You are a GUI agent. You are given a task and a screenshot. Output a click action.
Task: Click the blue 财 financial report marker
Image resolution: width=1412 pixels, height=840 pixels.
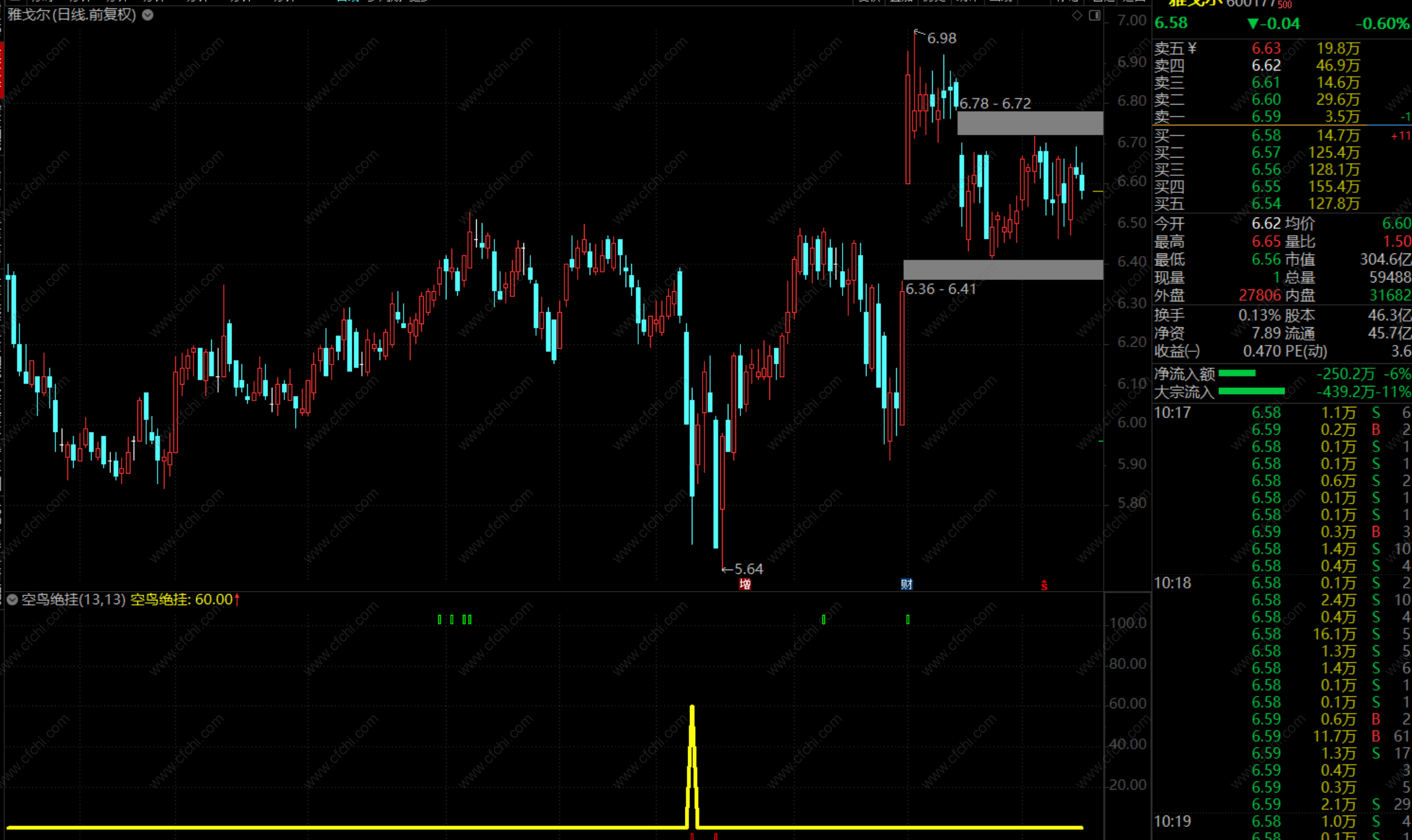(906, 584)
